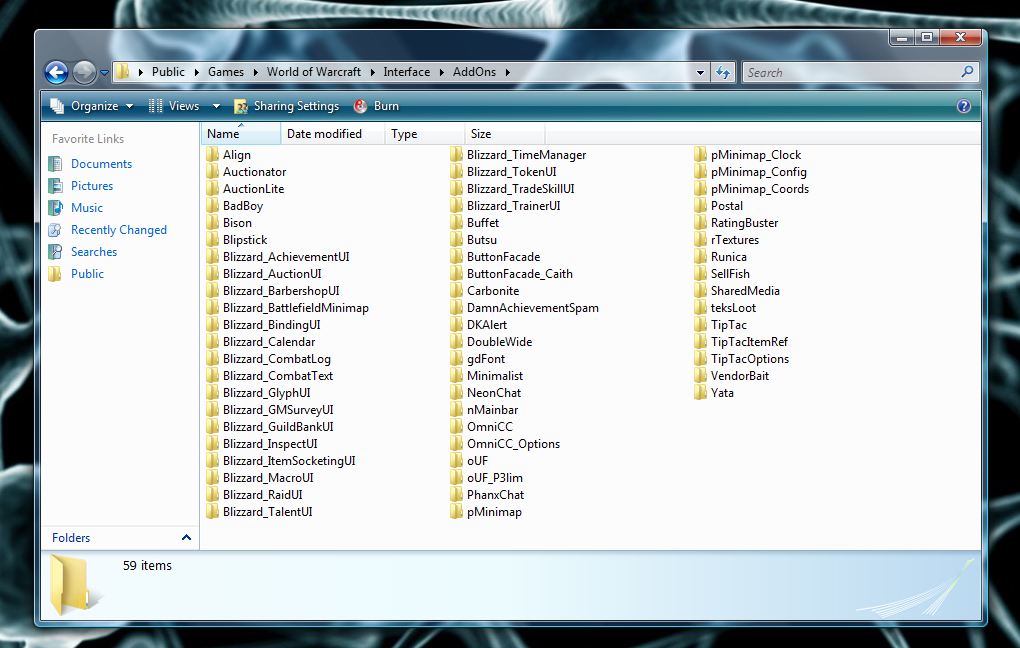Go to the Documents favorite link

point(101,164)
